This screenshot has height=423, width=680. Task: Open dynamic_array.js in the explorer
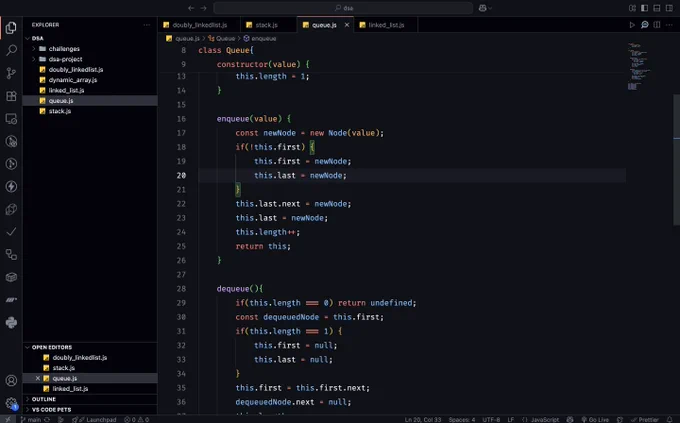73,80
